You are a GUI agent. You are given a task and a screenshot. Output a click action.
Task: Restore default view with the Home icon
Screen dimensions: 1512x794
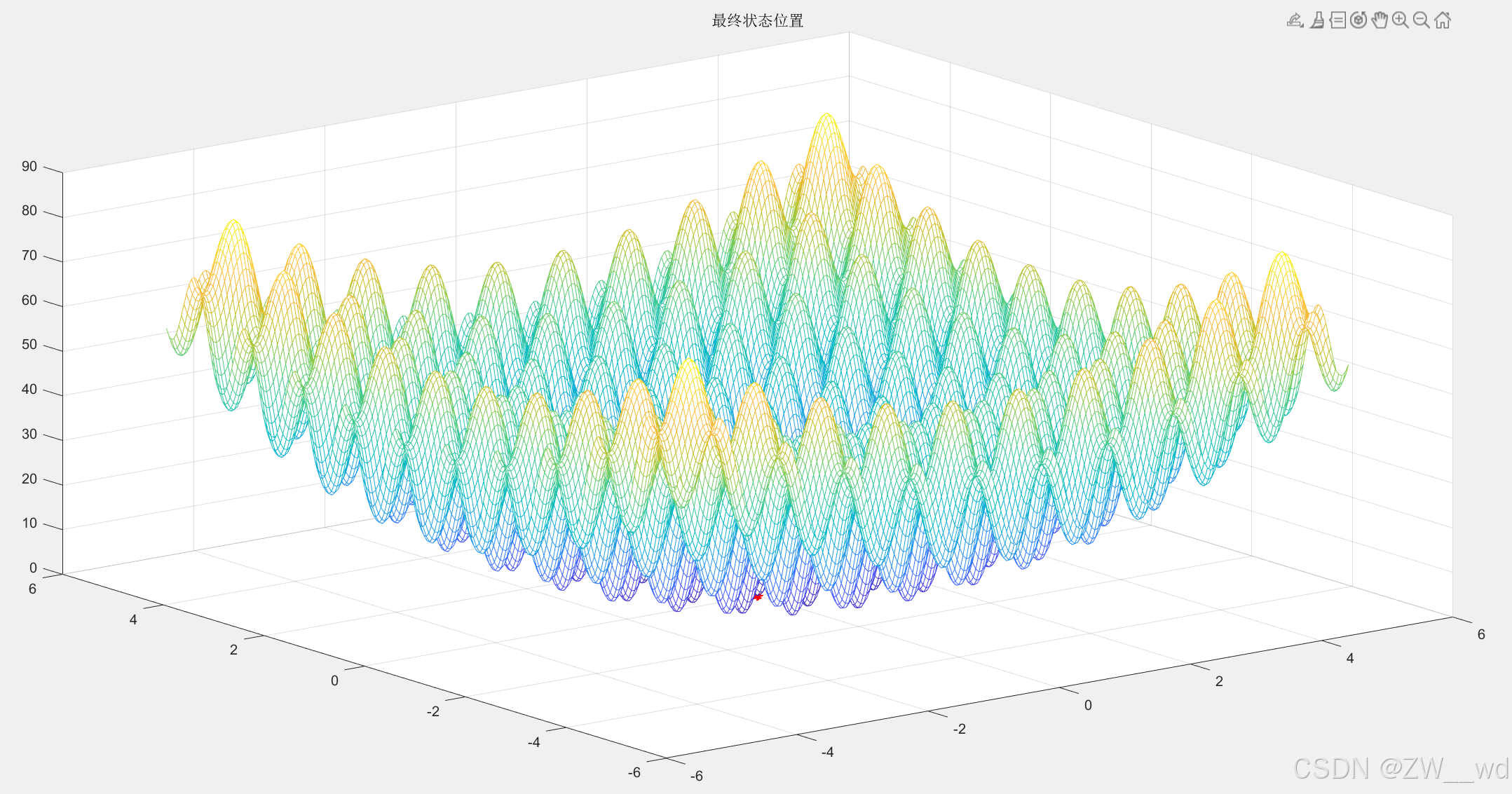tap(1442, 20)
